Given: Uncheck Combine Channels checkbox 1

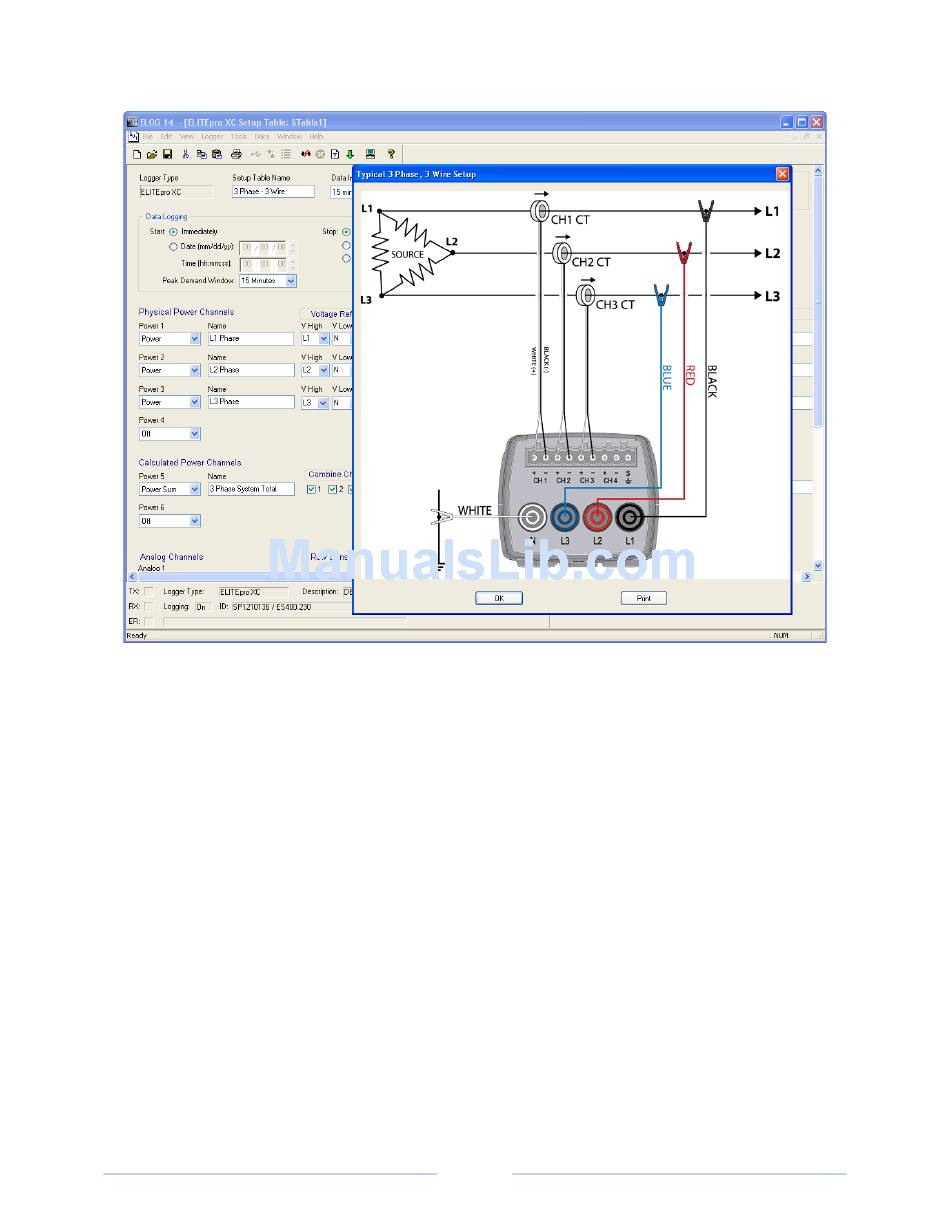Looking at the screenshot, I should tap(311, 490).
